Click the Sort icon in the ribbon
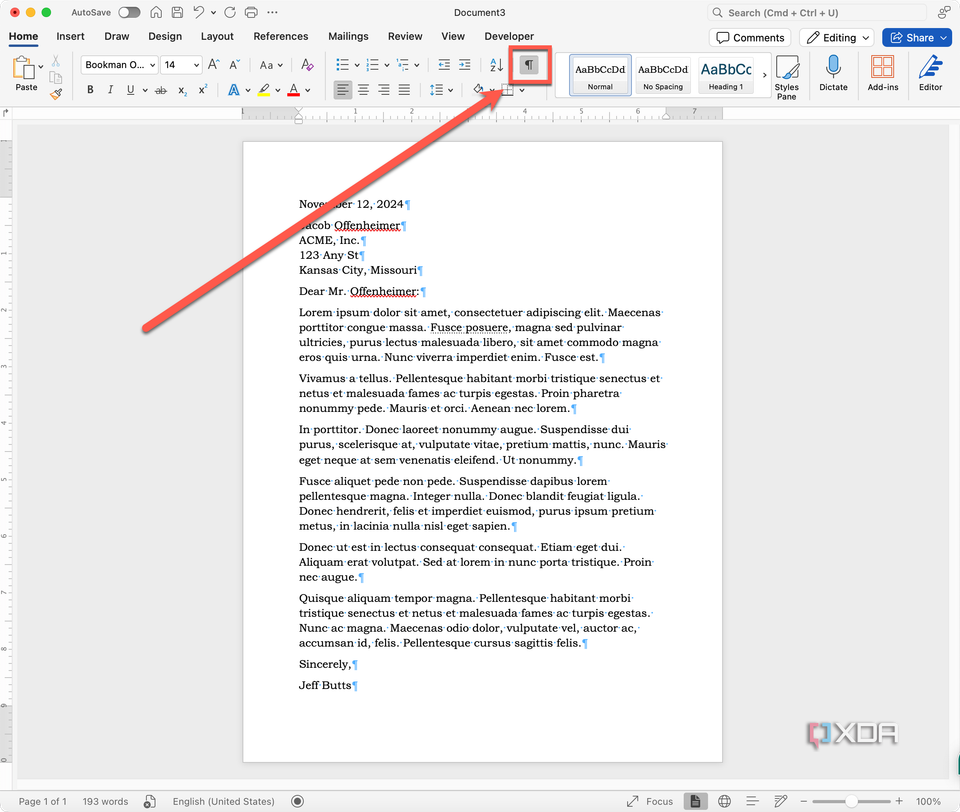960x812 pixels. point(496,66)
